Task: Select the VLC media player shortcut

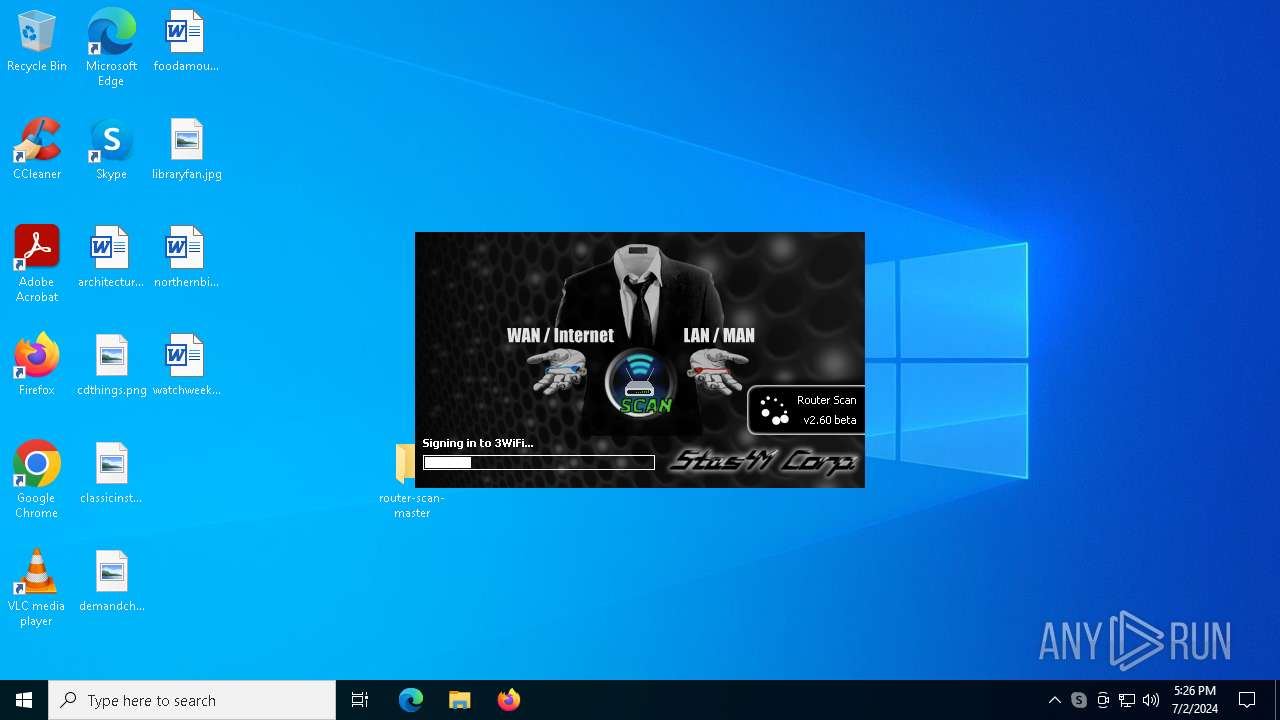Action: tap(37, 588)
